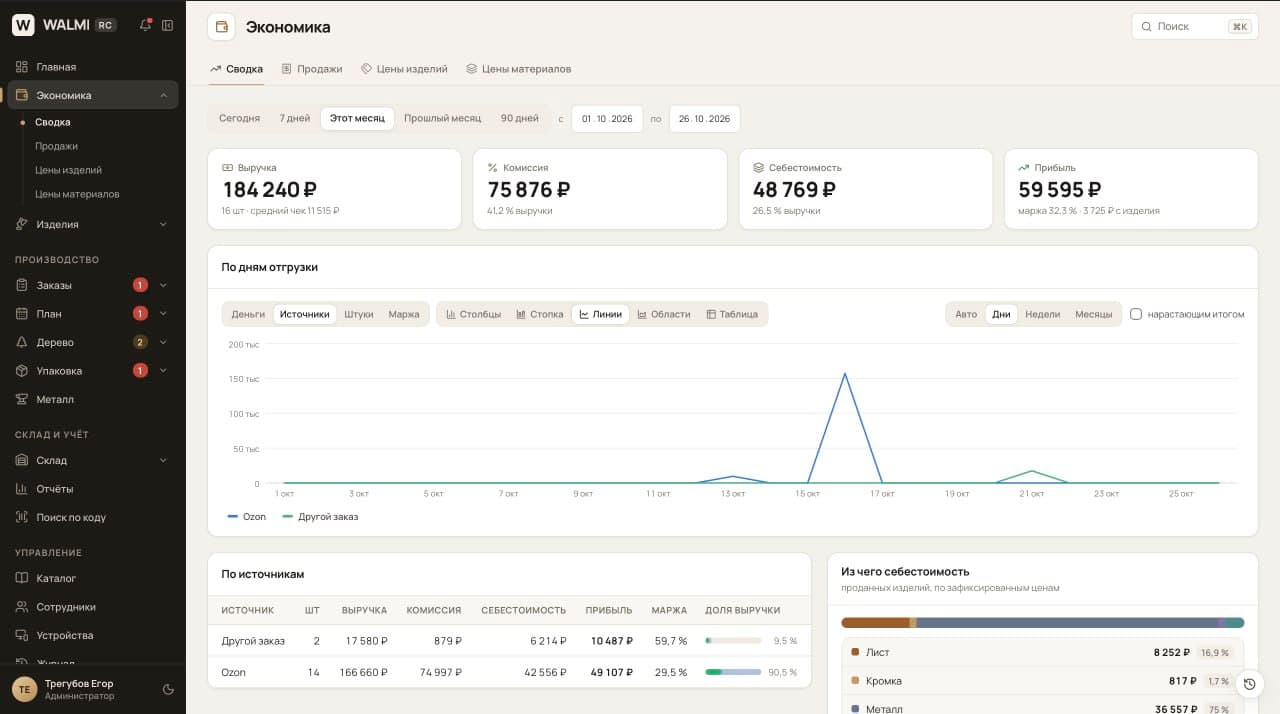
Task: Switch to the Продажи tab under the page title
Action: point(312,69)
